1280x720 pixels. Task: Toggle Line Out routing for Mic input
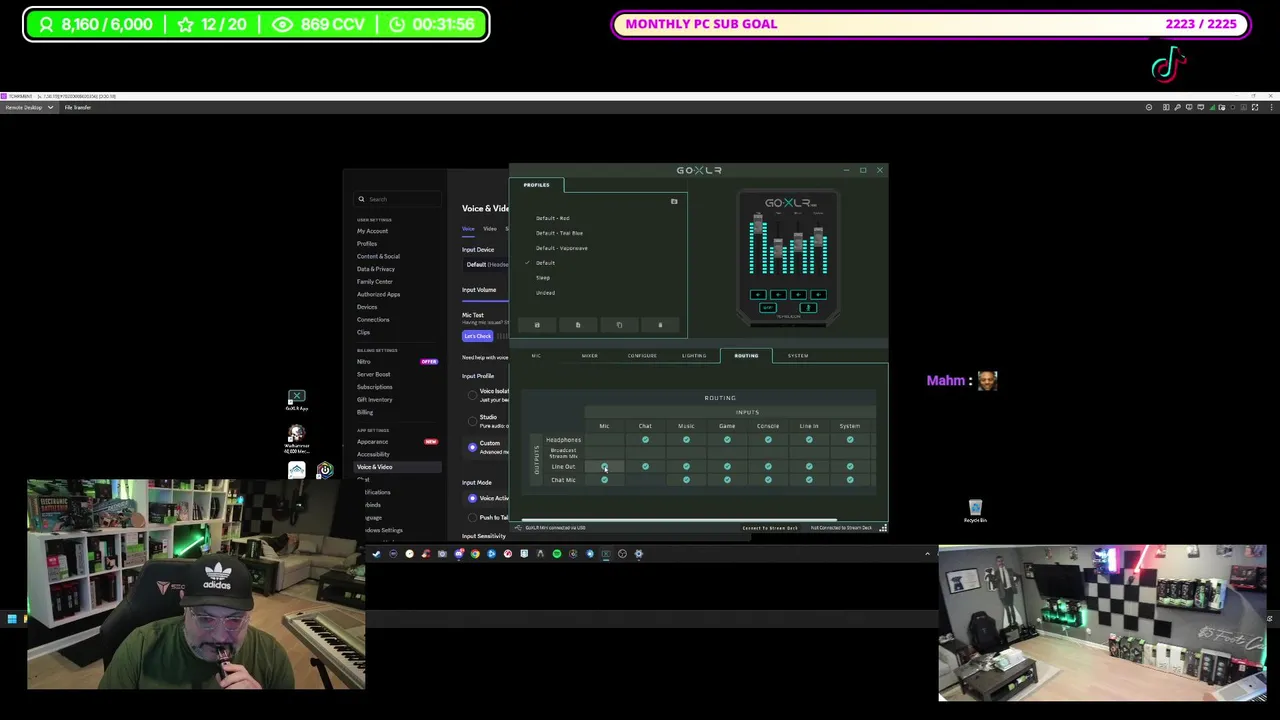click(x=604, y=467)
